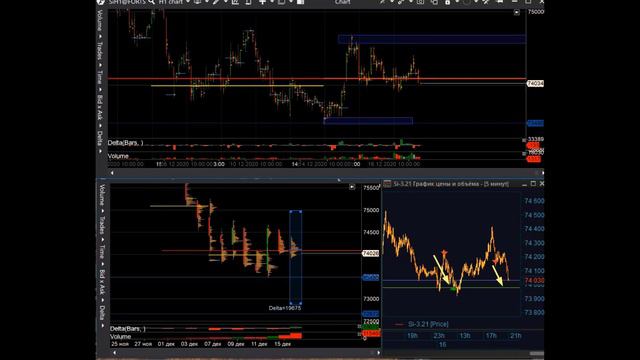640x360 pixels.
Task: Click the Volume indicator label in the bottom chart
Action: point(120,337)
